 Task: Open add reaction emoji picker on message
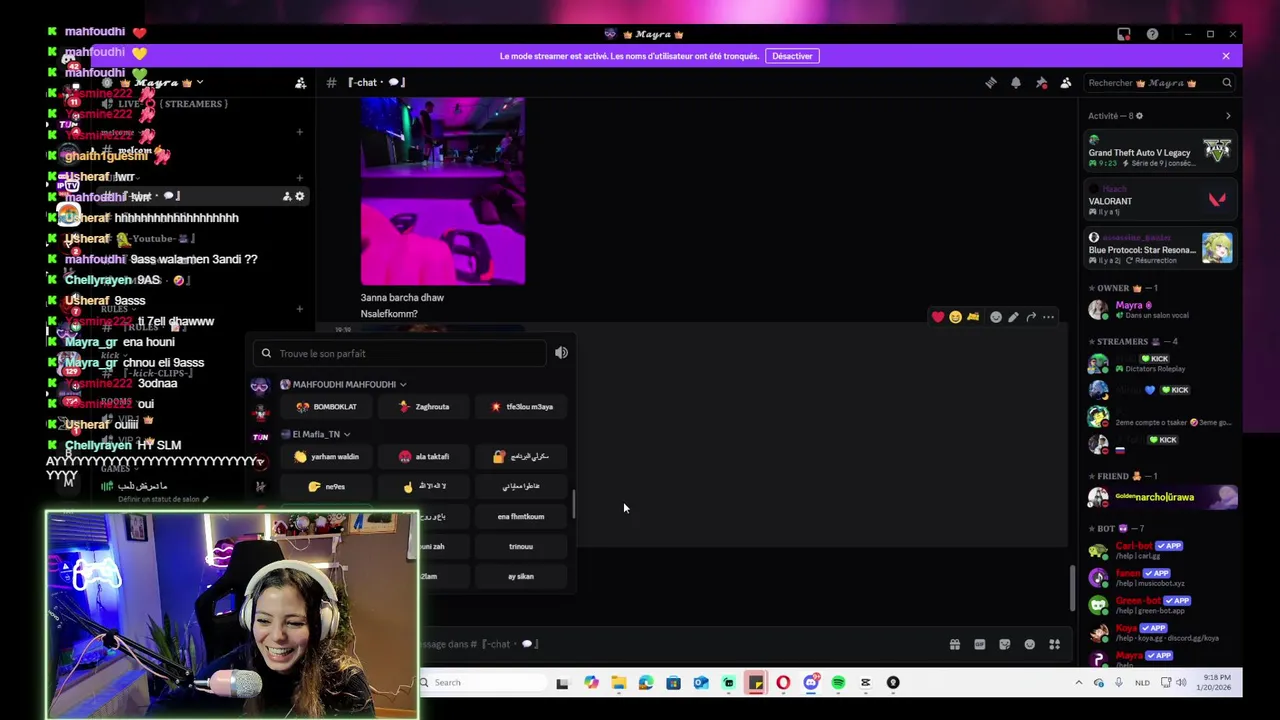996,317
